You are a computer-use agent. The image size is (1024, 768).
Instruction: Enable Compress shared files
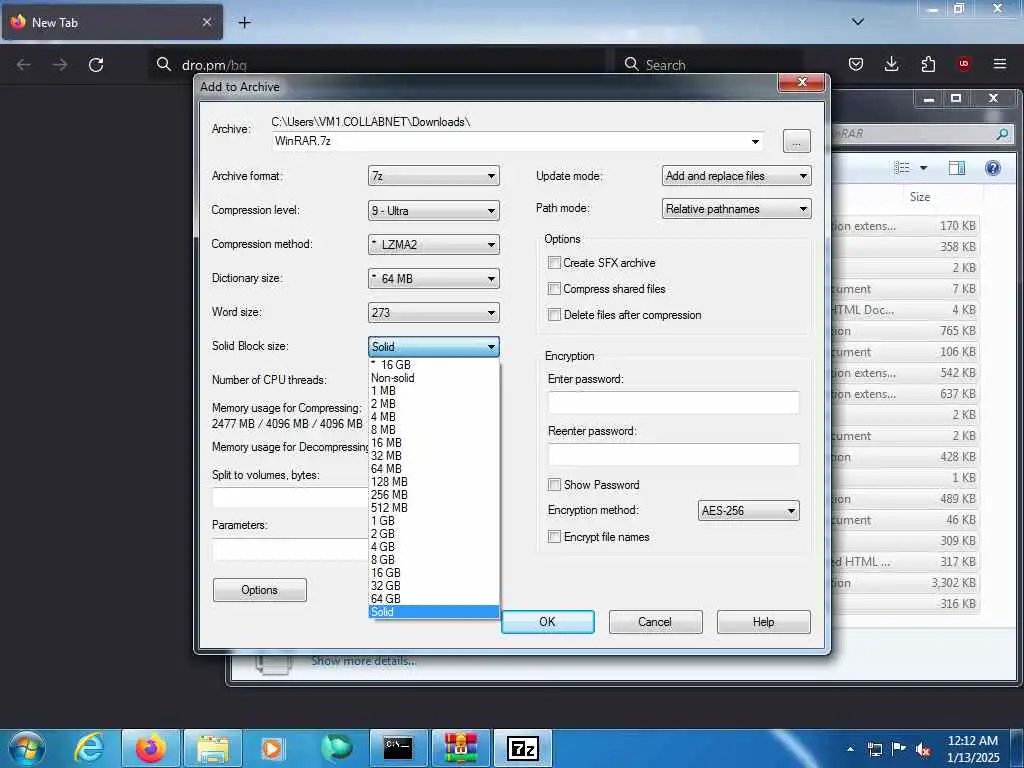[554, 289]
